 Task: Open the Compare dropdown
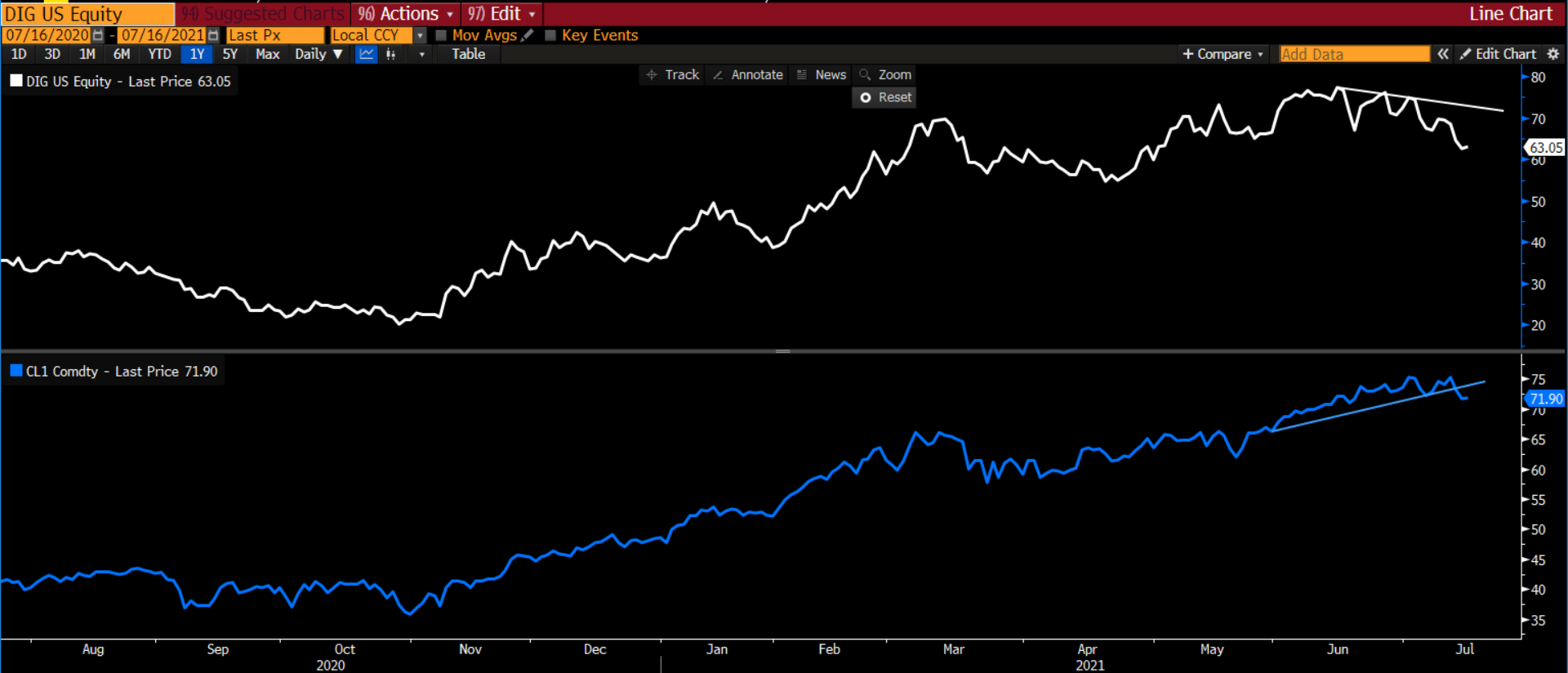point(1223,54)
